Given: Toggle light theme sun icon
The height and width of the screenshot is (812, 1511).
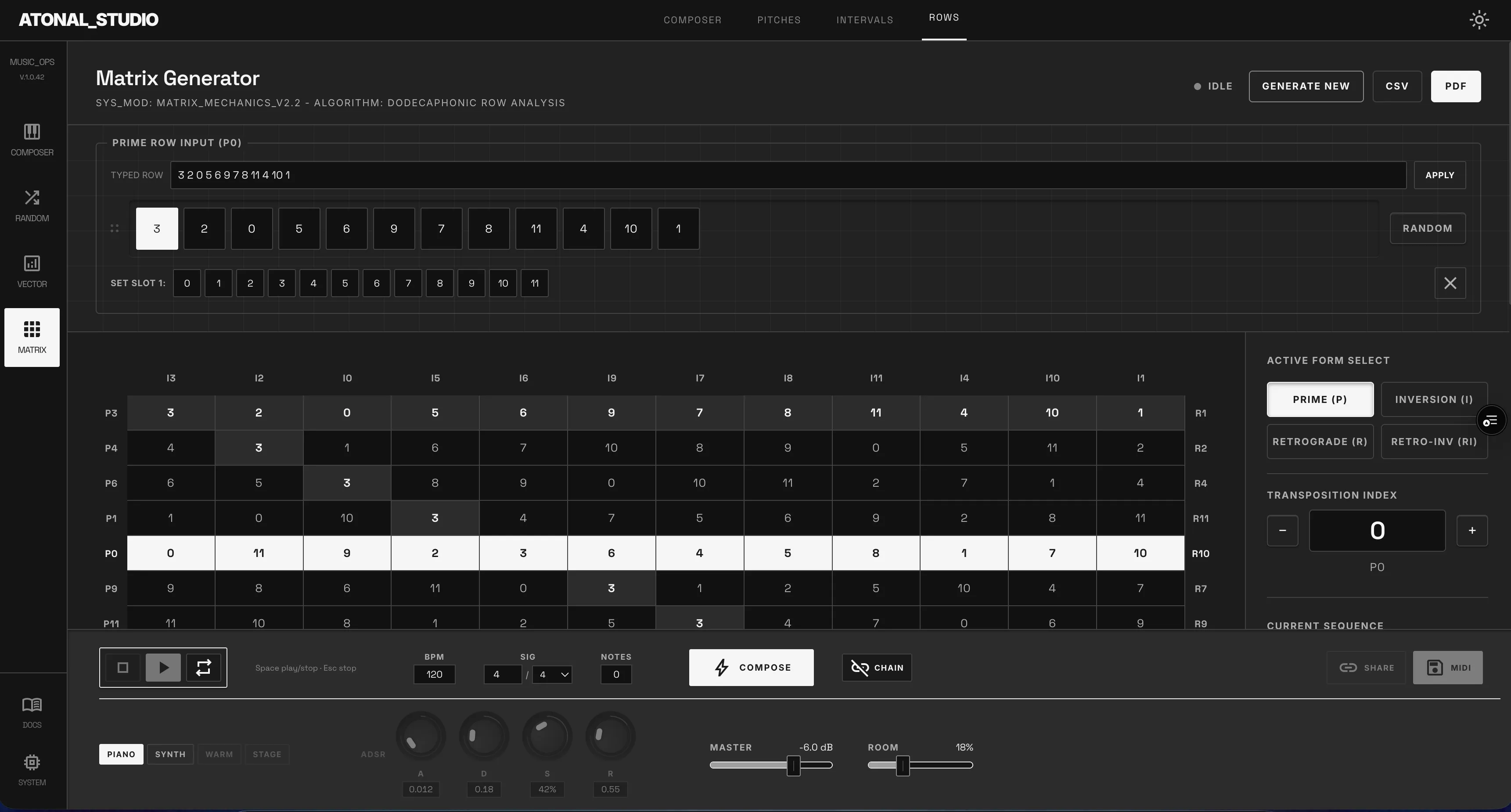Looking at the screenshot, I should (x=1479, y=20).
